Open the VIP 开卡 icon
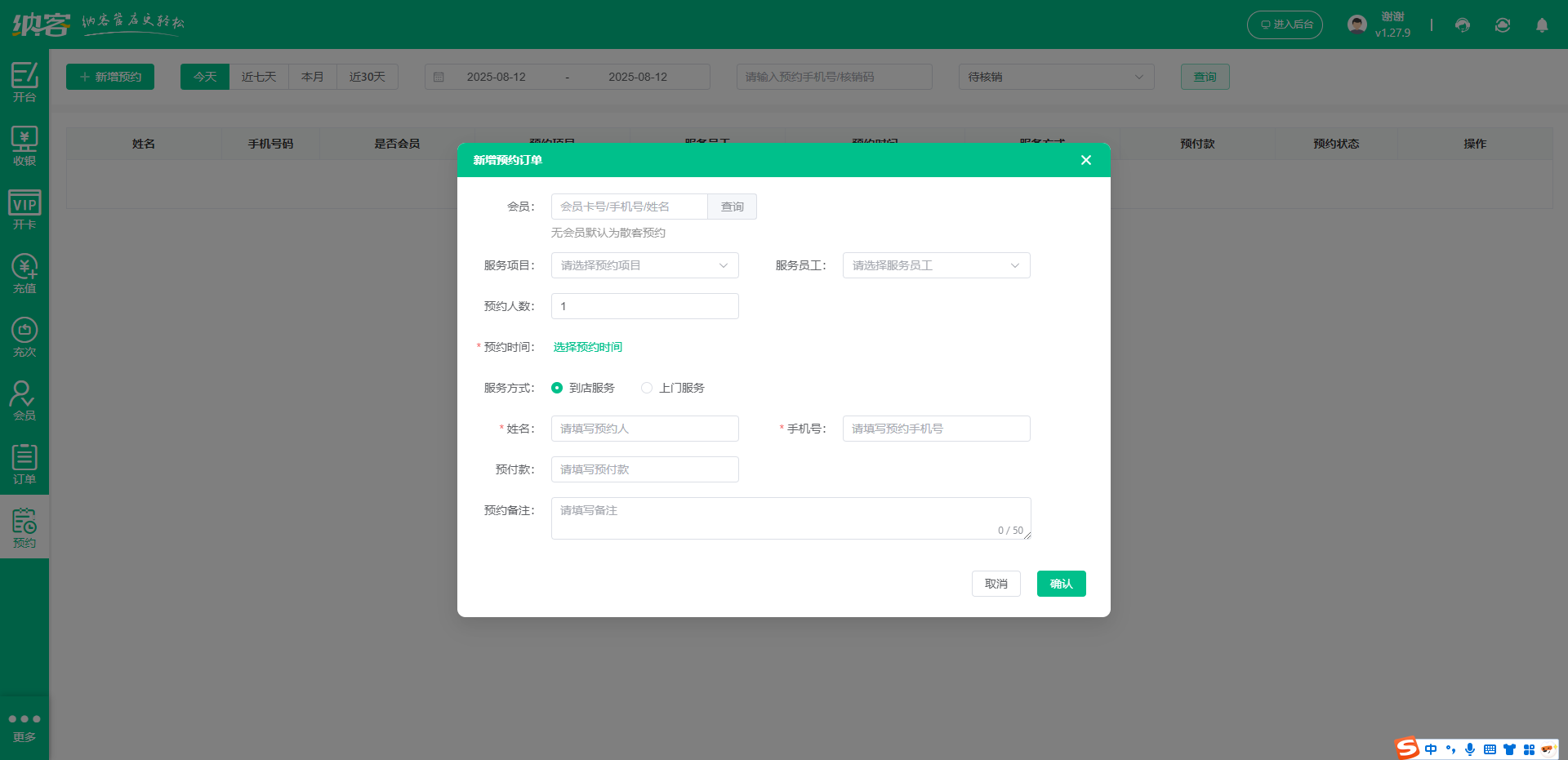 click(x=24, y=209)
